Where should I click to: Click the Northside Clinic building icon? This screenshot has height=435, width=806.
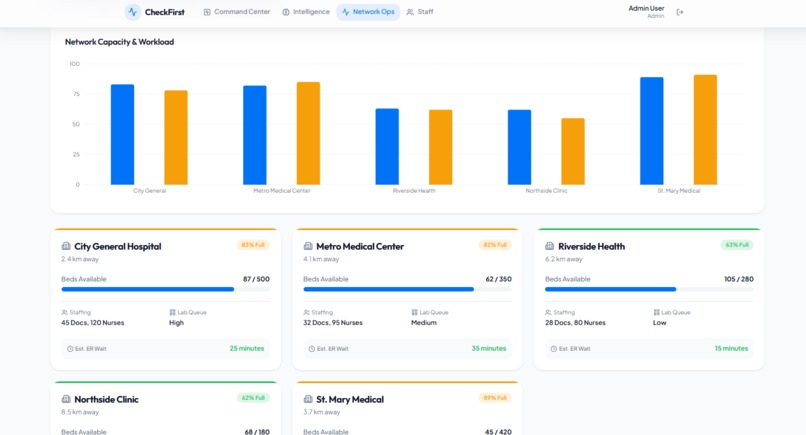tap(66, 399)
